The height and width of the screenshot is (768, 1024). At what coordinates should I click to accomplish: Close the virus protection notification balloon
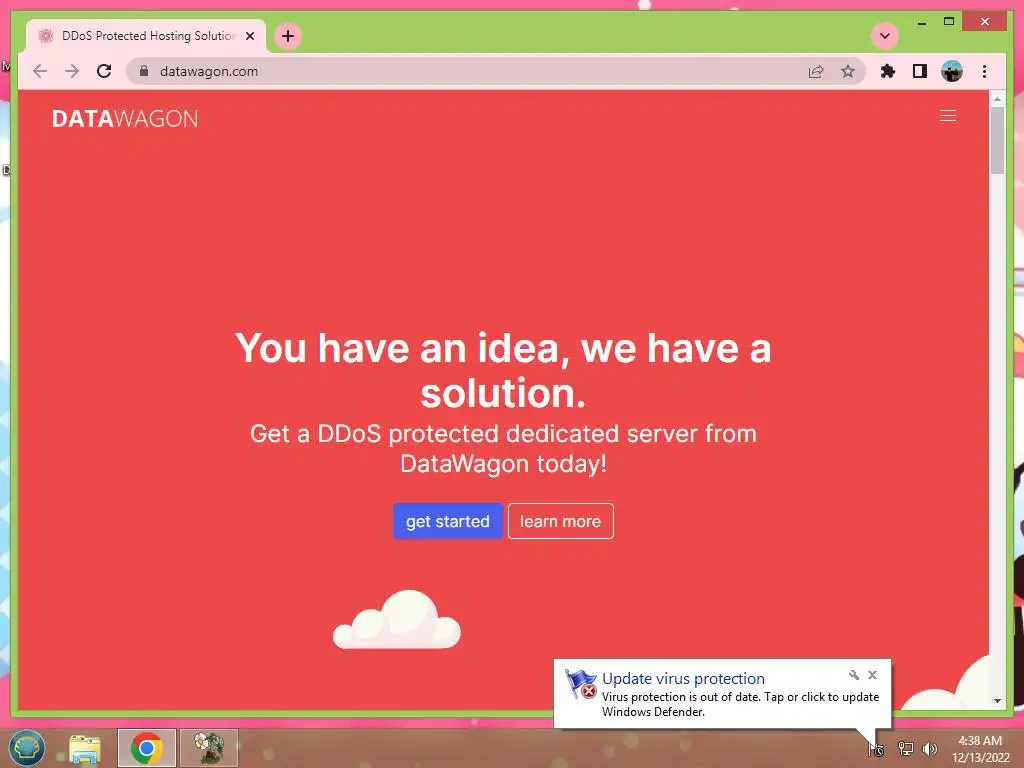tap(872, 675)
